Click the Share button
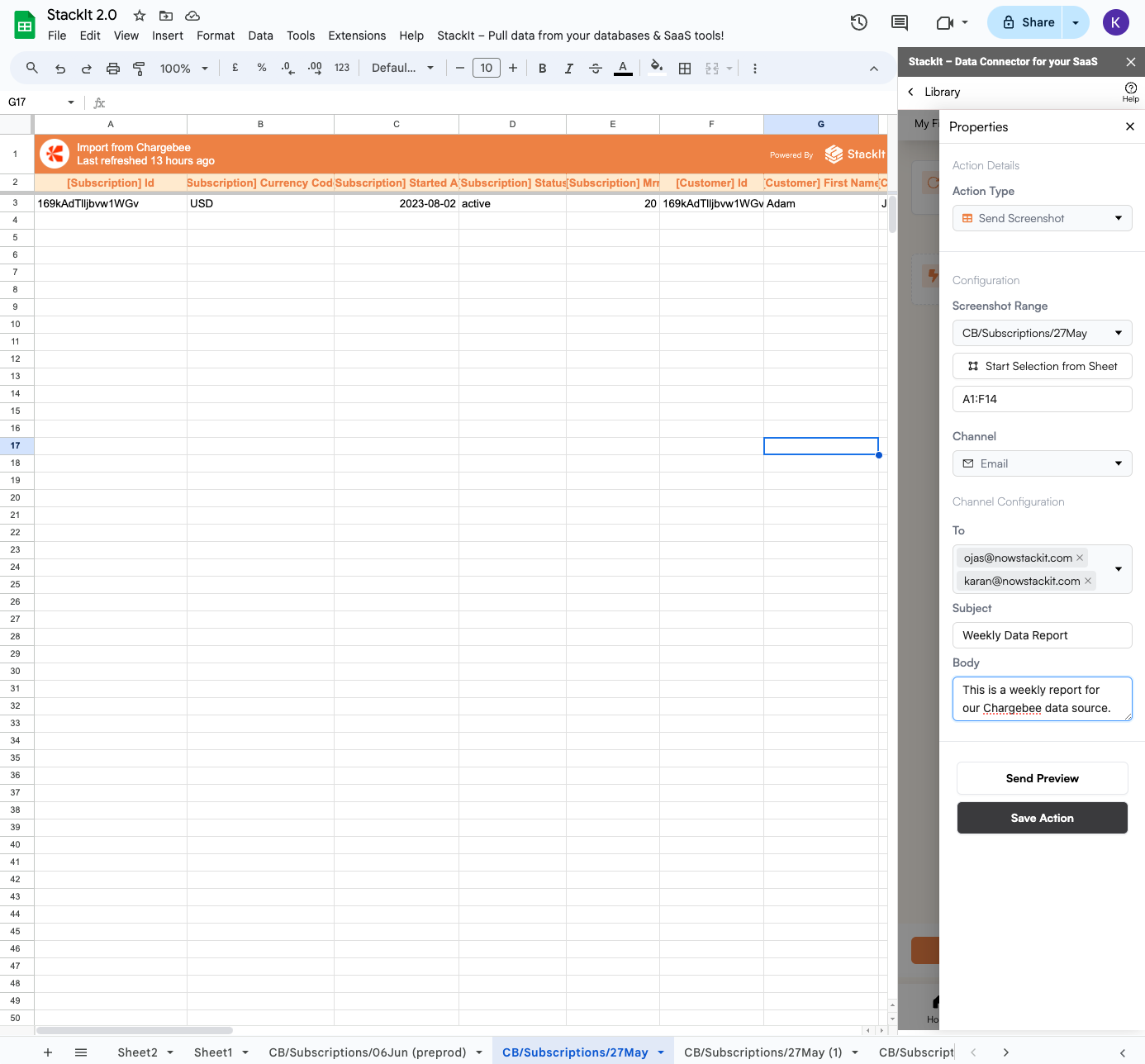The height and width of the screenshot is (1064, 1145). 1028,22
